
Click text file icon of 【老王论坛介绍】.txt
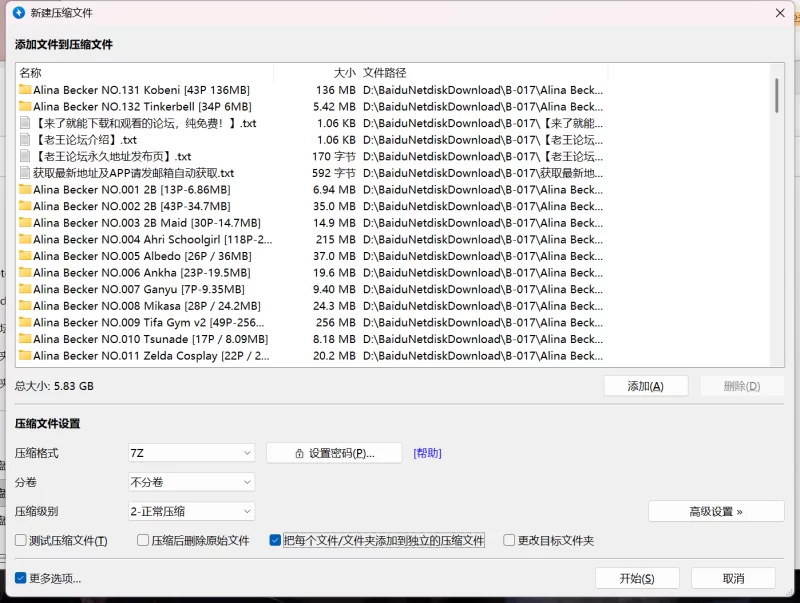pyautogui.click(x=25, y=140)
